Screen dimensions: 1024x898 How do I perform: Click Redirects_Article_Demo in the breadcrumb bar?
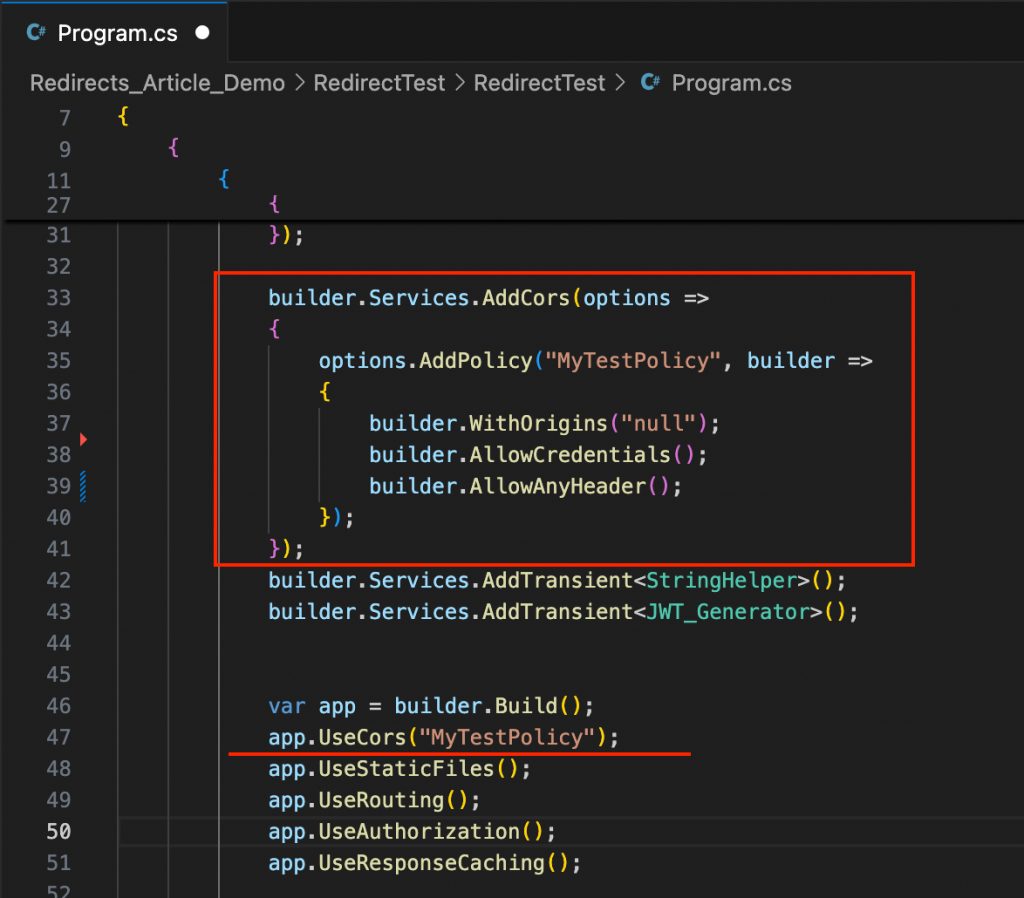point(156,83)
